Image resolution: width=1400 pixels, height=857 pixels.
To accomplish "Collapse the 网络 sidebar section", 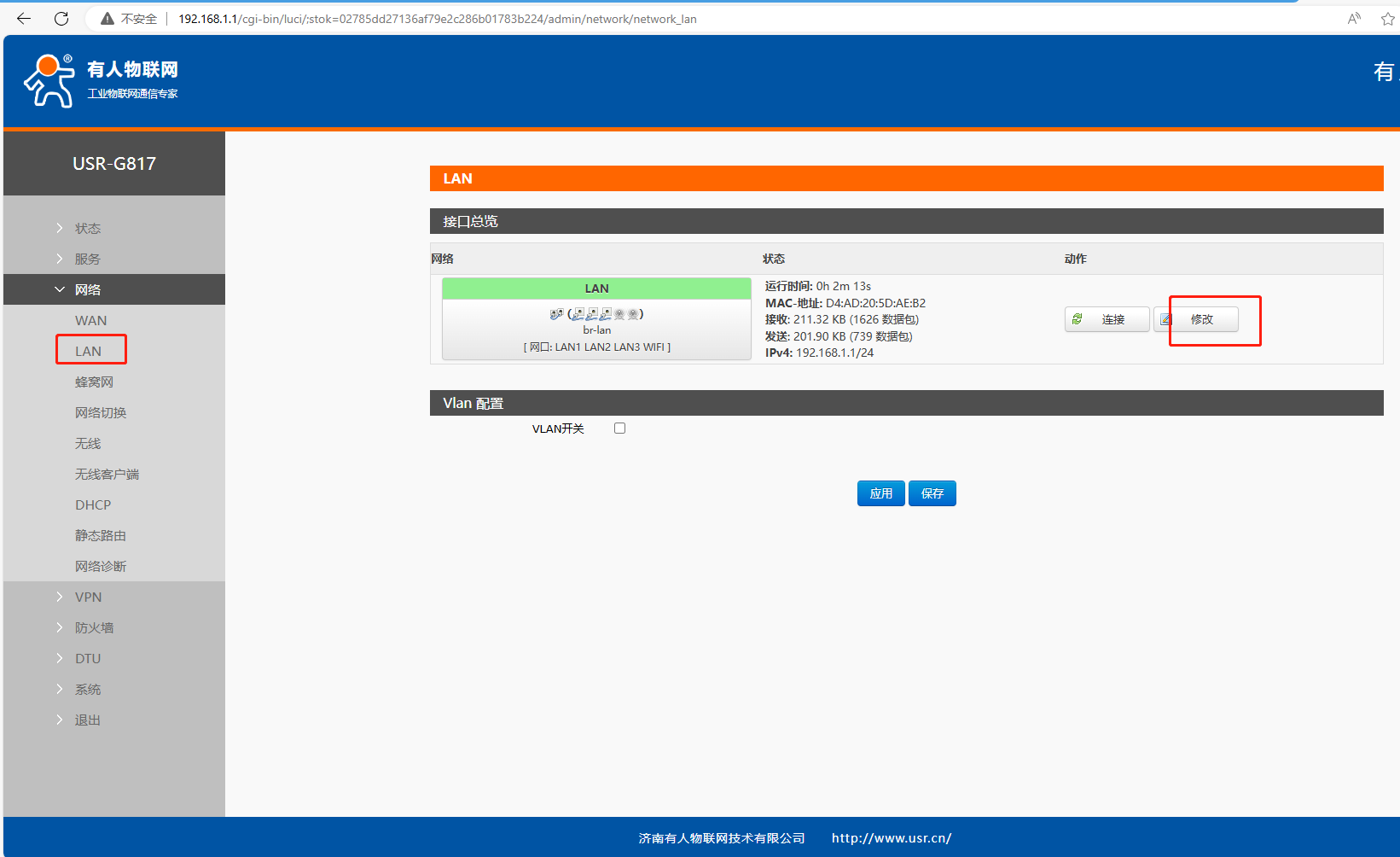I will (87, 289).
